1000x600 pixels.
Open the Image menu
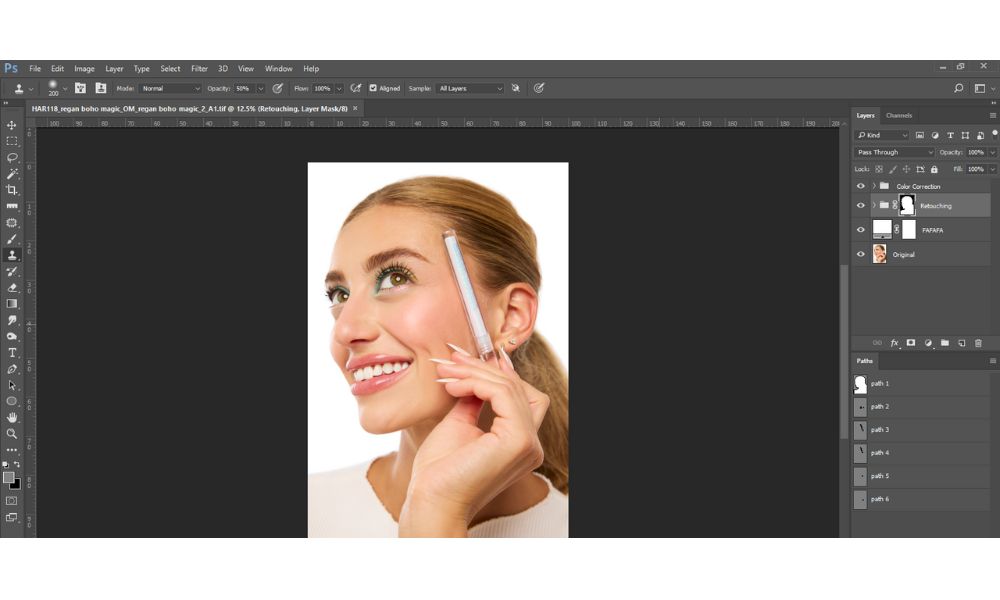click(84, 69)
